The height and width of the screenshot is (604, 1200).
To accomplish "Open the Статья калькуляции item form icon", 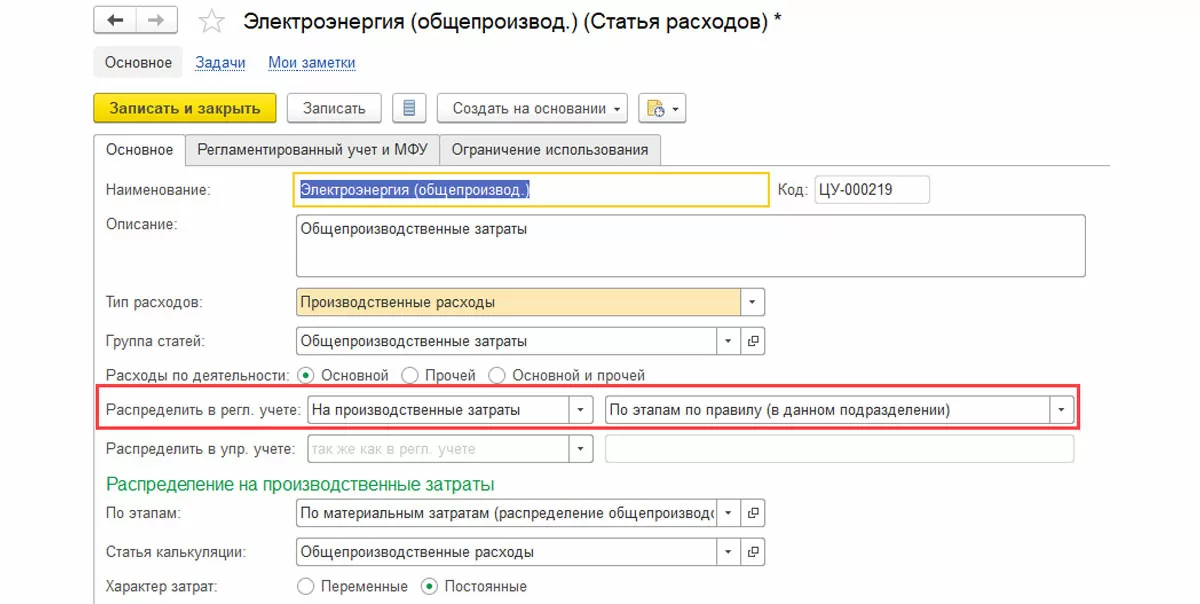I will coord(753,552).
